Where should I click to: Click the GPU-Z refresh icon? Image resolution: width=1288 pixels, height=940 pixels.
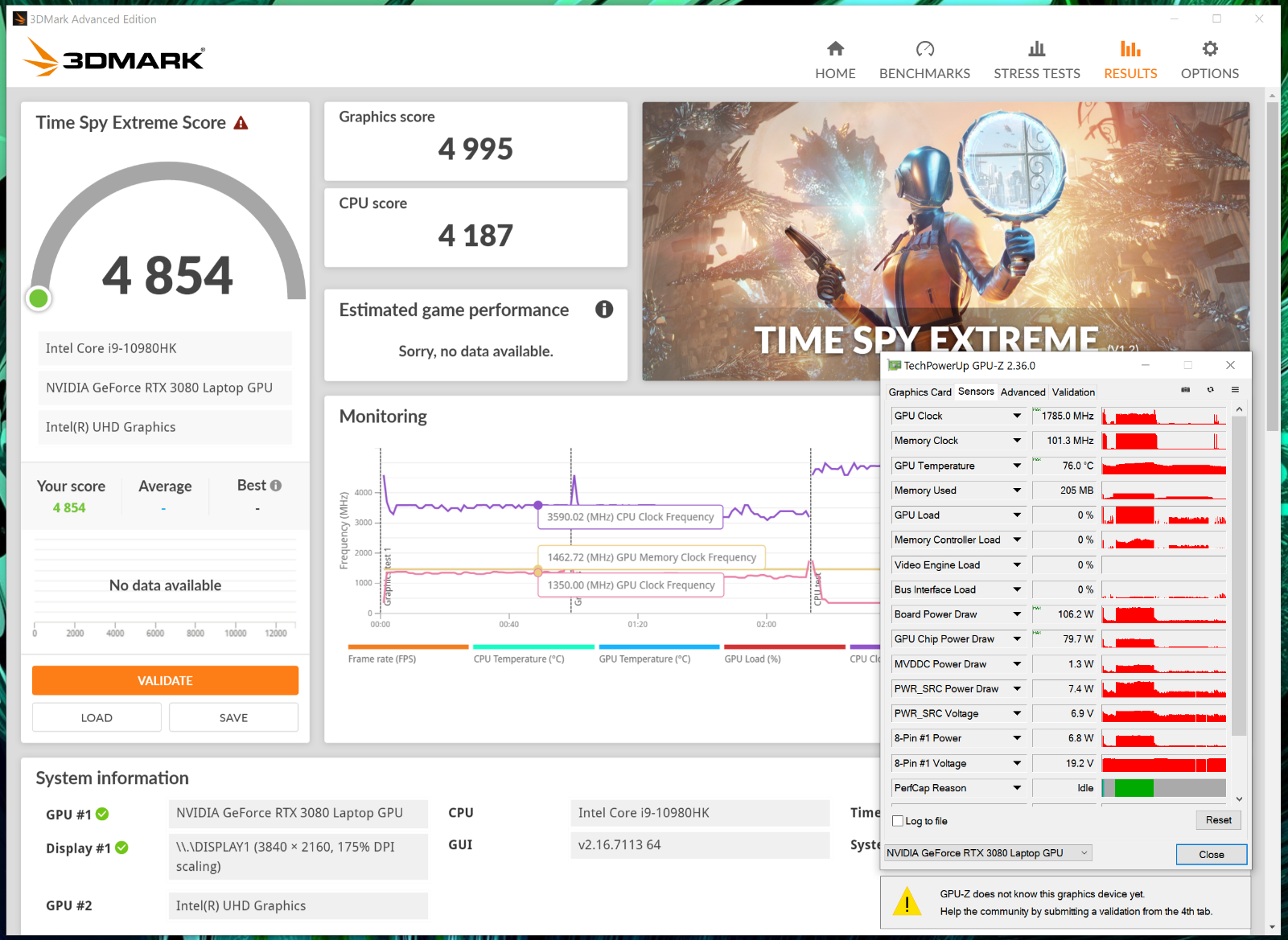(1210, 391)
